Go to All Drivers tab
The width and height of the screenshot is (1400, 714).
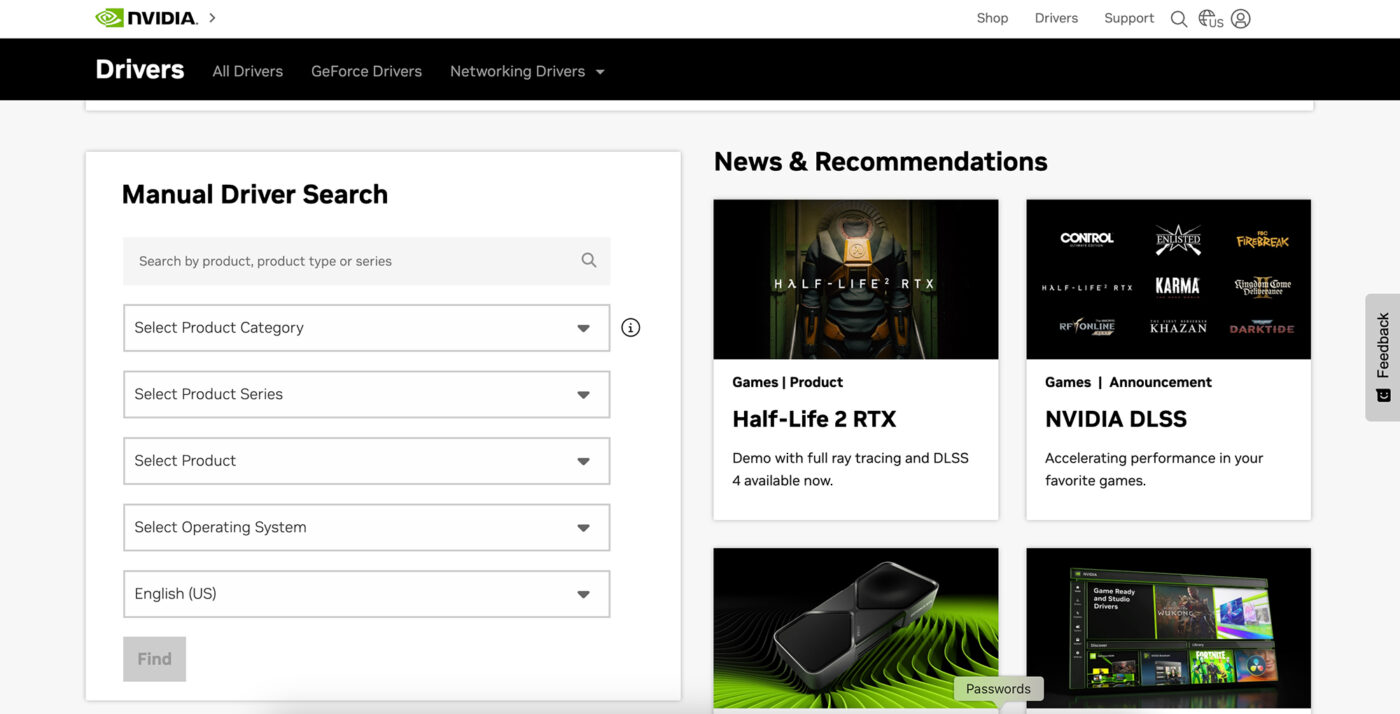(248, 71)
